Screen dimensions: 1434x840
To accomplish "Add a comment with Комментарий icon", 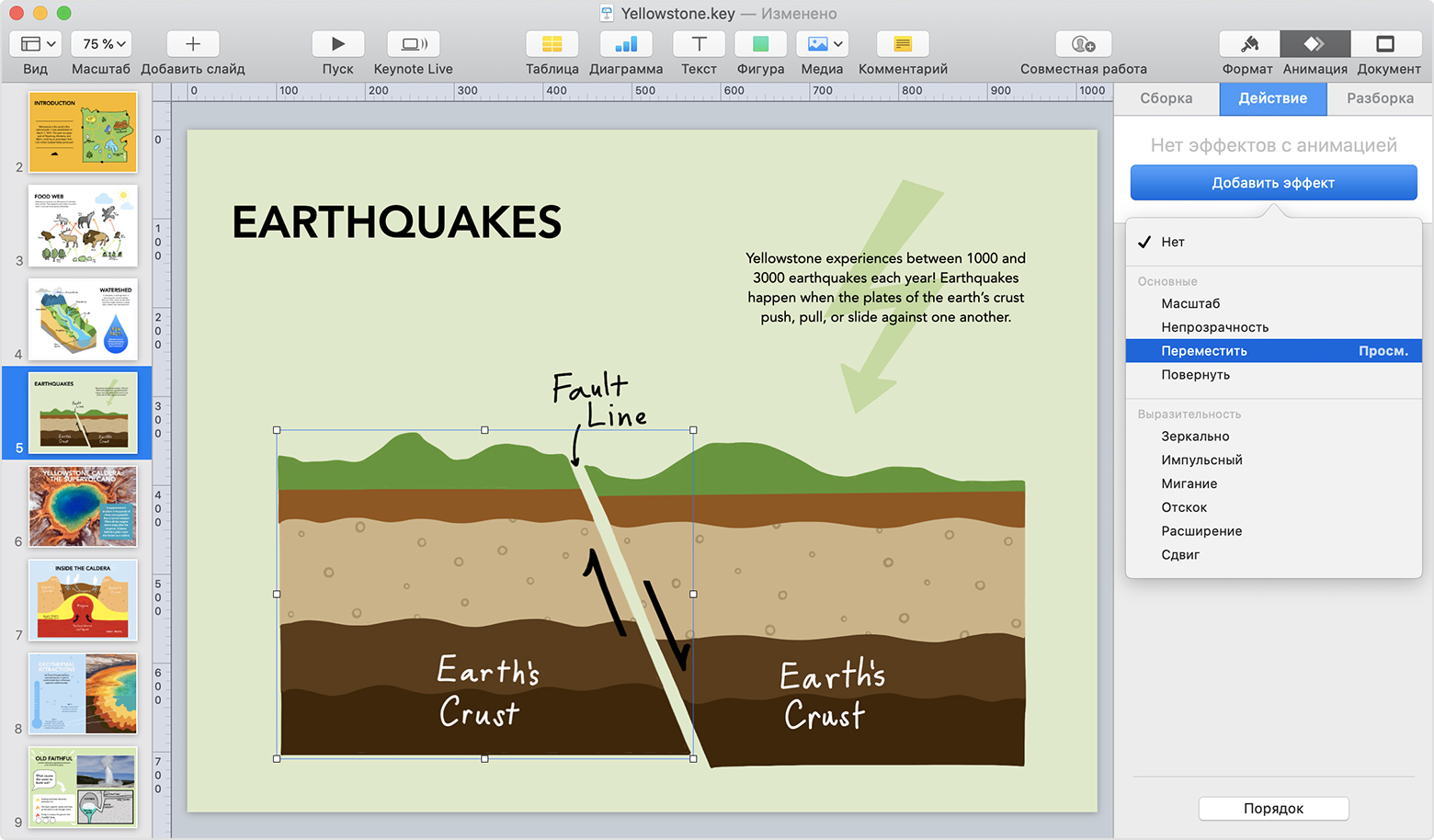I will pos(902,44).
